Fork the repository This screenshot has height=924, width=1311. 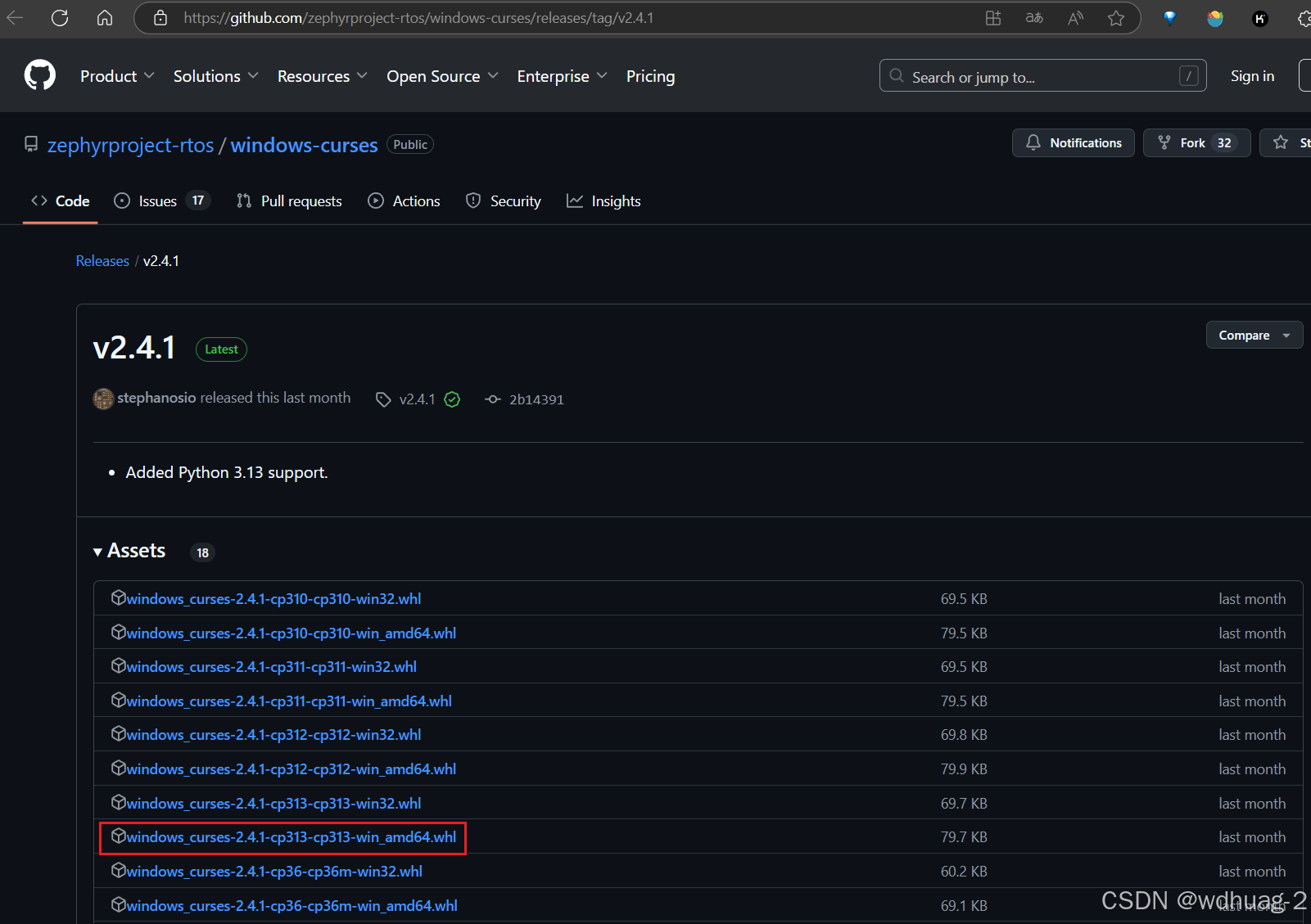tap(1197, 142)
